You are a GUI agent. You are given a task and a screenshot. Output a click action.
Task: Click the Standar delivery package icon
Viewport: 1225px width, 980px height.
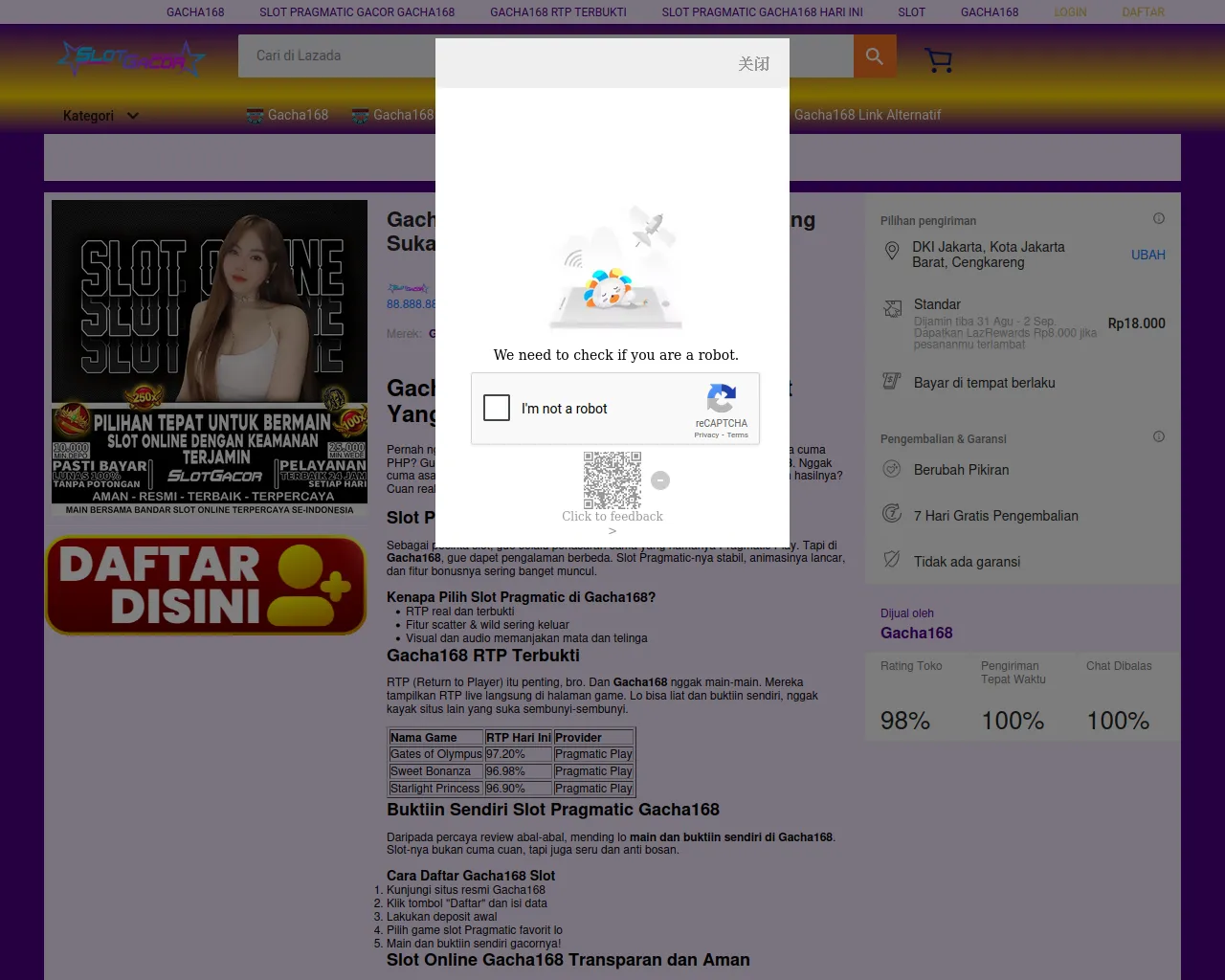[x=893, y=308]
